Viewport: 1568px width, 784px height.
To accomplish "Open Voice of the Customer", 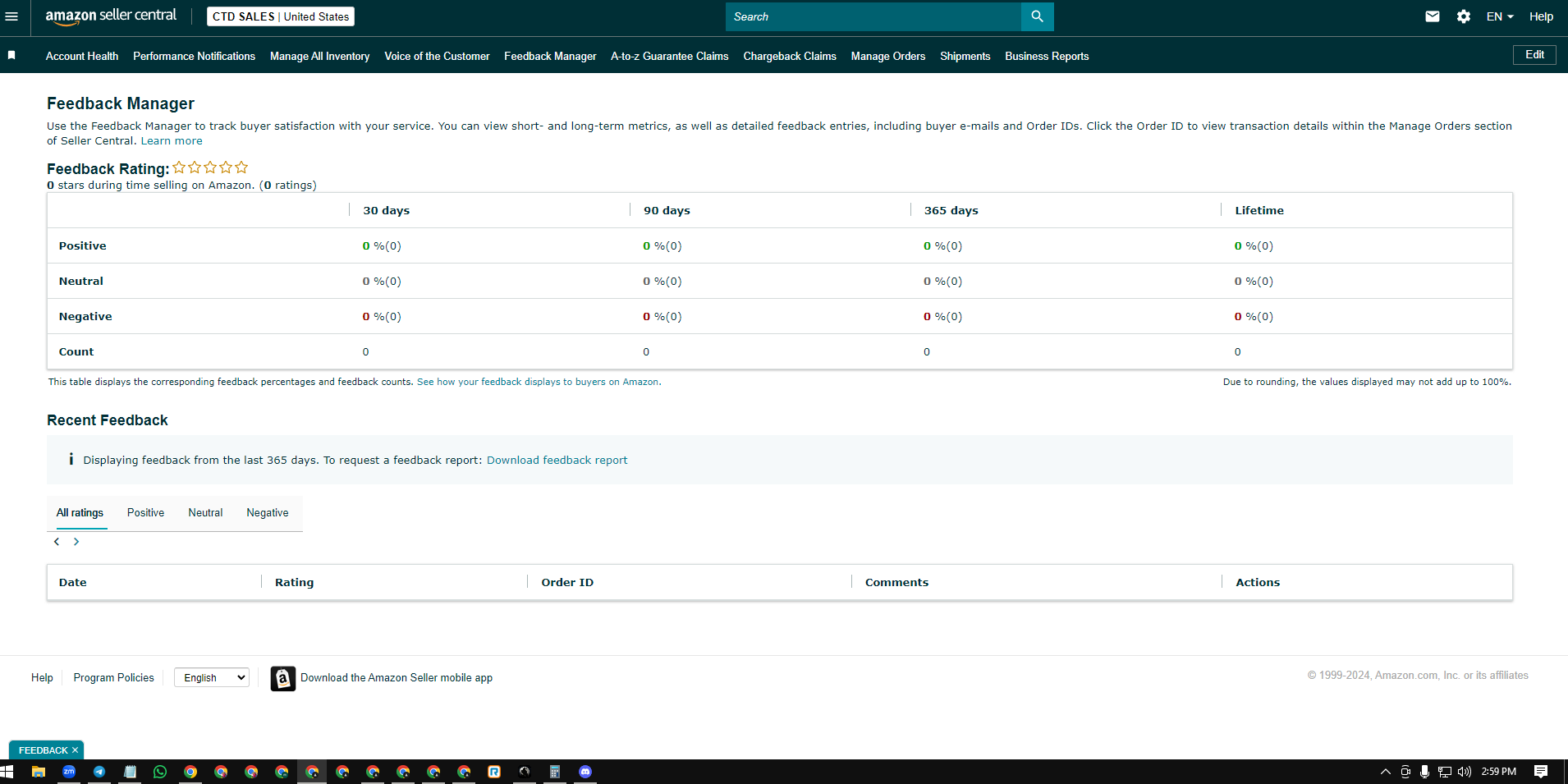I will pos(437,56).
